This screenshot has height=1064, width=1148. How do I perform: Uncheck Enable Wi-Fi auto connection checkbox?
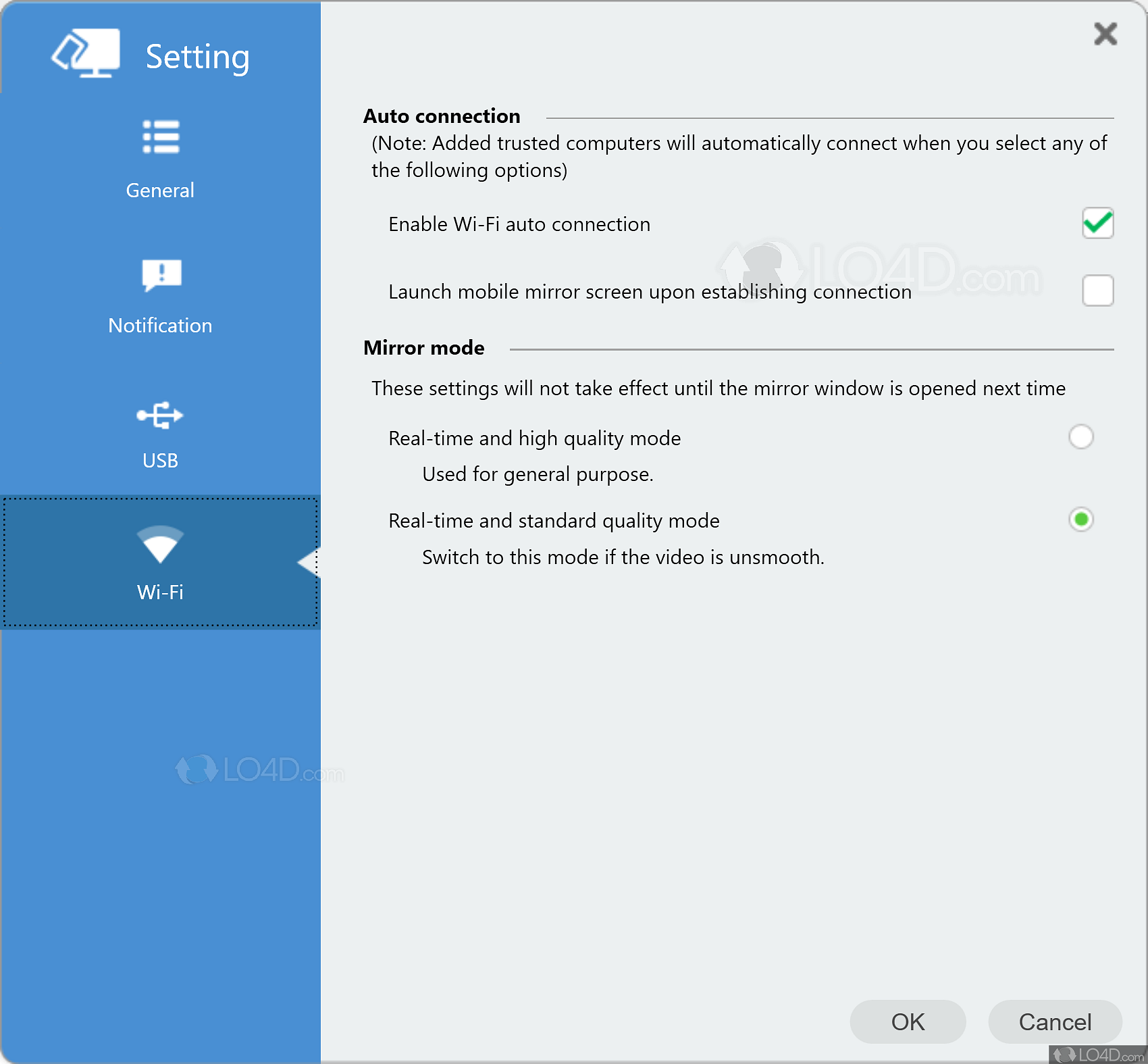pyautogui.click(x=1097, y=223)
